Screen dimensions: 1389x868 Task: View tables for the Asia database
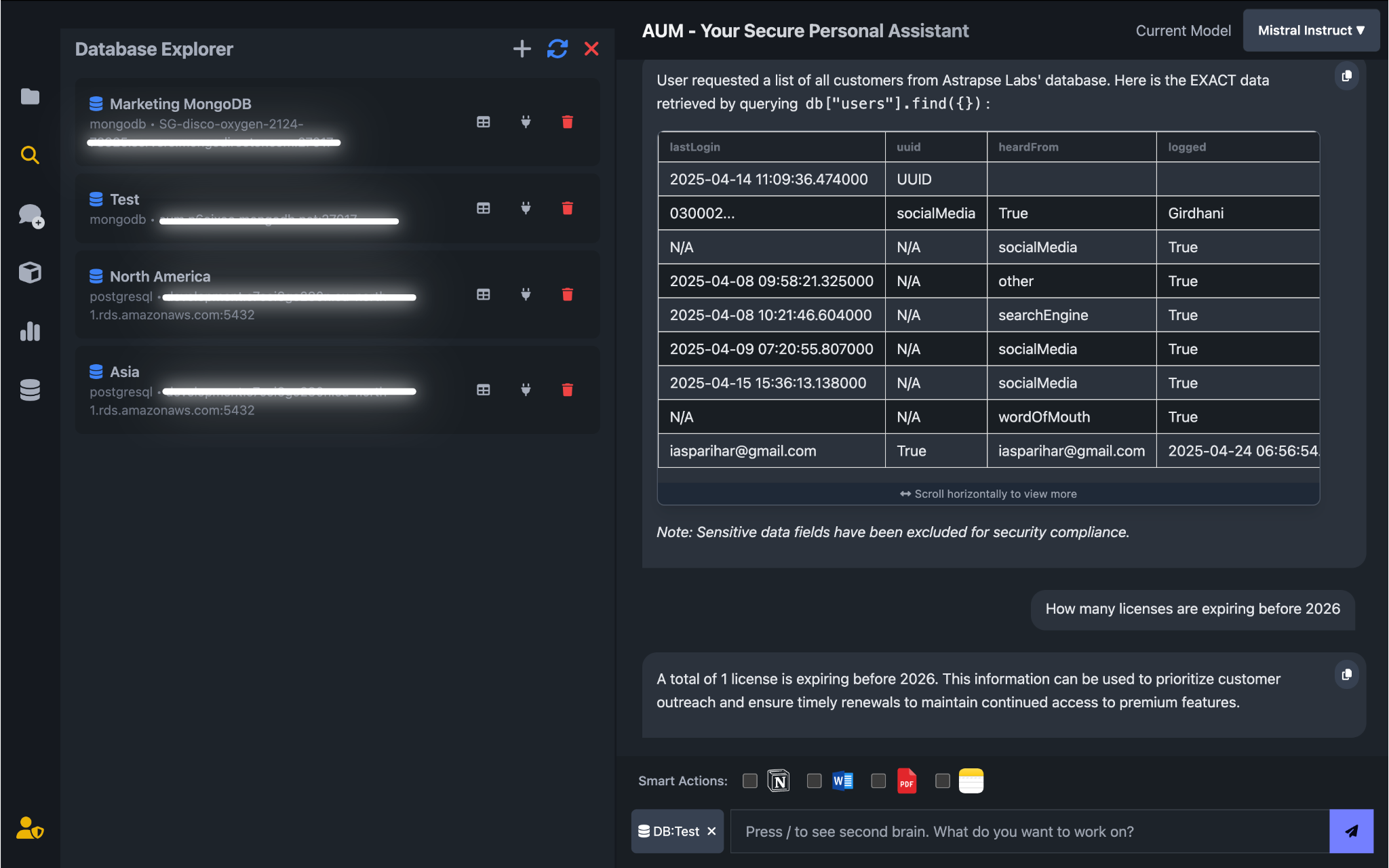[x=483, y=390]
